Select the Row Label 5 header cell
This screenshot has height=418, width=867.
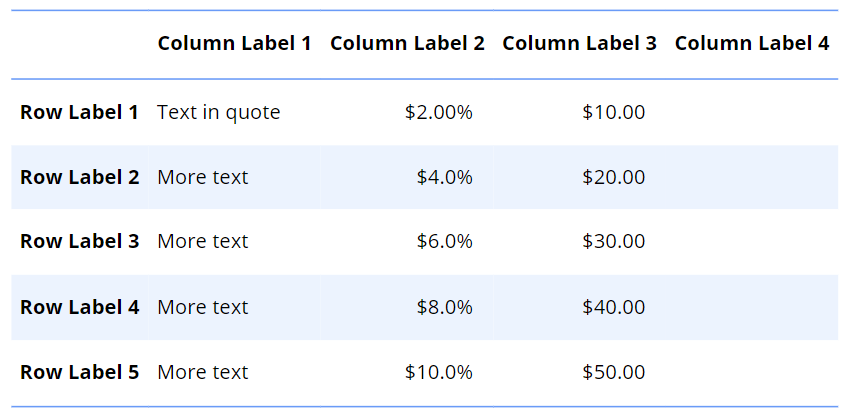79,372
